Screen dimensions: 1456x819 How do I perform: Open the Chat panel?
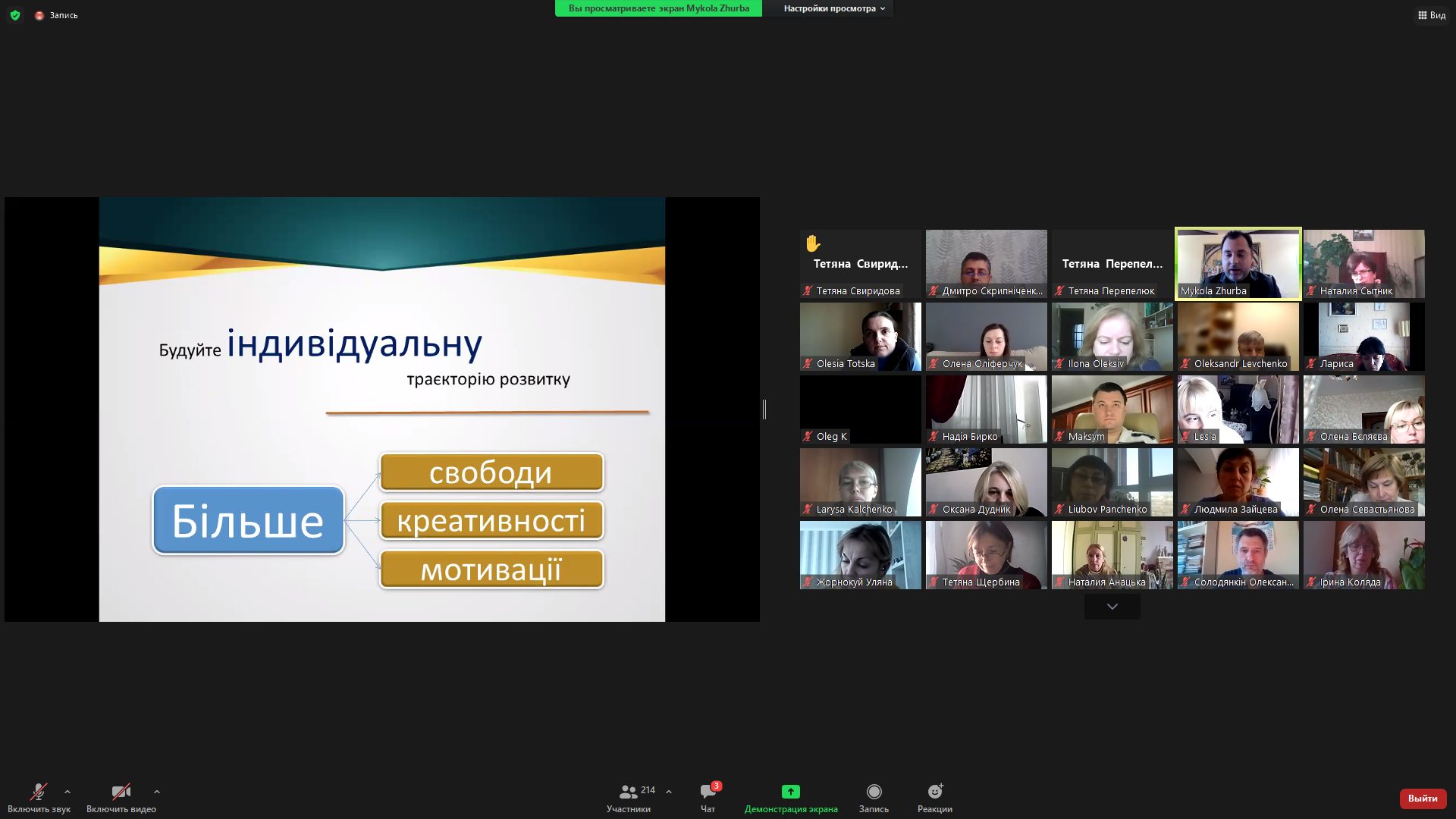708,792
